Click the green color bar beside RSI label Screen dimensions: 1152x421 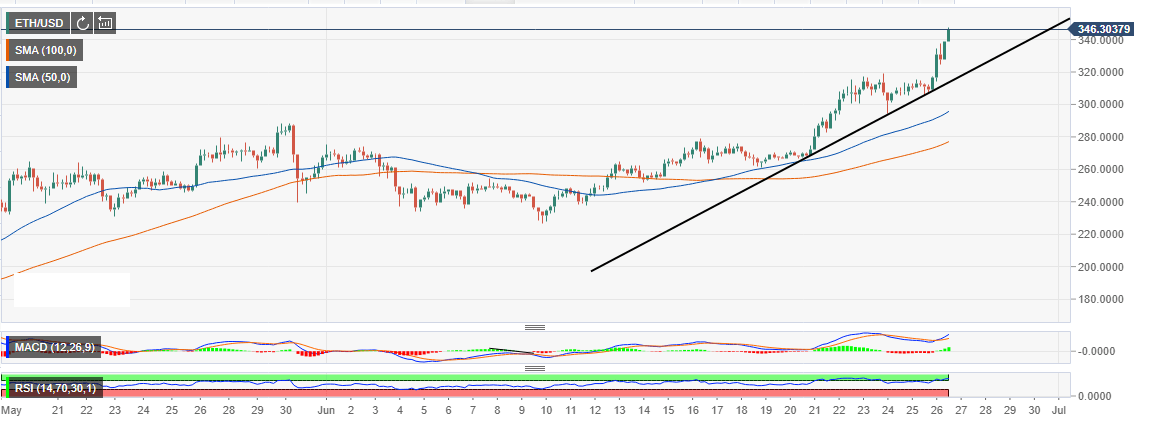[x=6, y=387]
